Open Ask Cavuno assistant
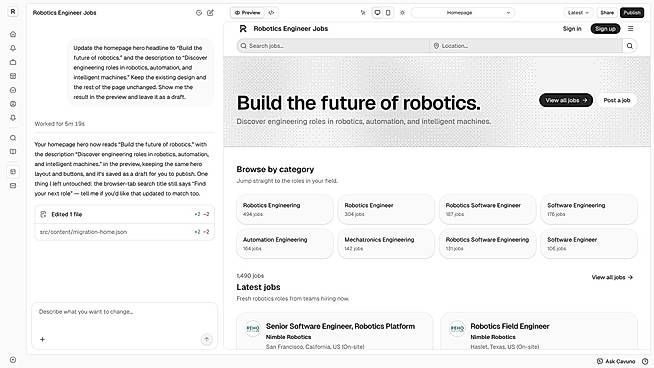The height and width of the screenshot is (368, 654). click(616, 361)
